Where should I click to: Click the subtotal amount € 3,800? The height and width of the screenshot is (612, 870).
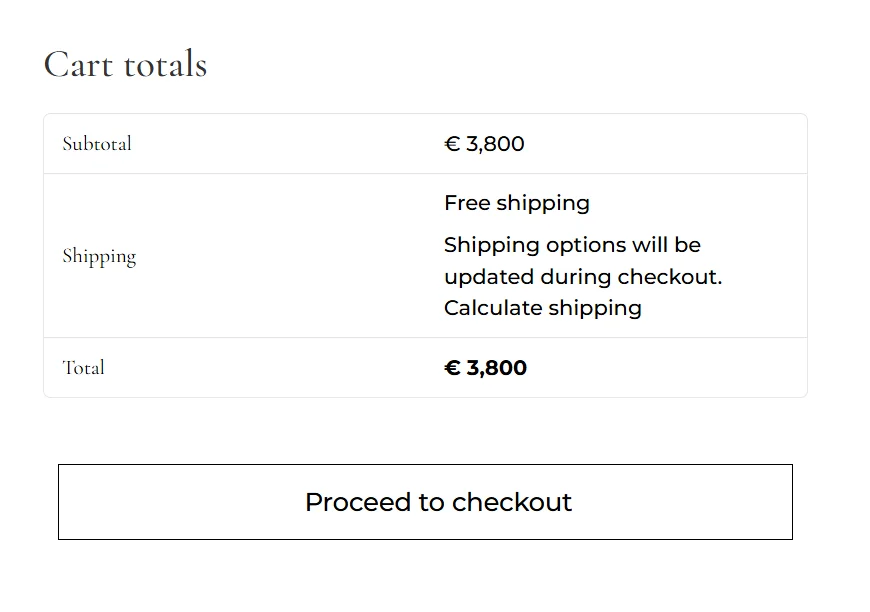pos(484,144)
